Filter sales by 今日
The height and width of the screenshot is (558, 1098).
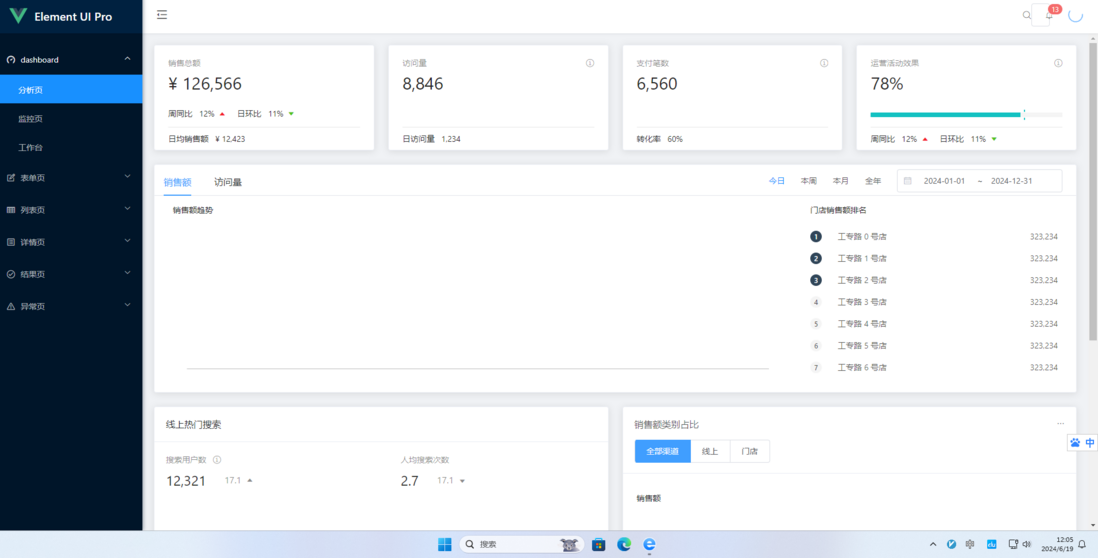pyautogui.click(x=777, y=181)
